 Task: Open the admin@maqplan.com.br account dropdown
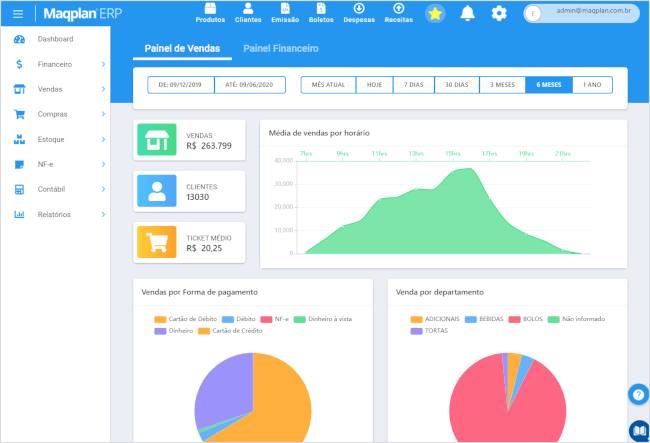point(581,14)
